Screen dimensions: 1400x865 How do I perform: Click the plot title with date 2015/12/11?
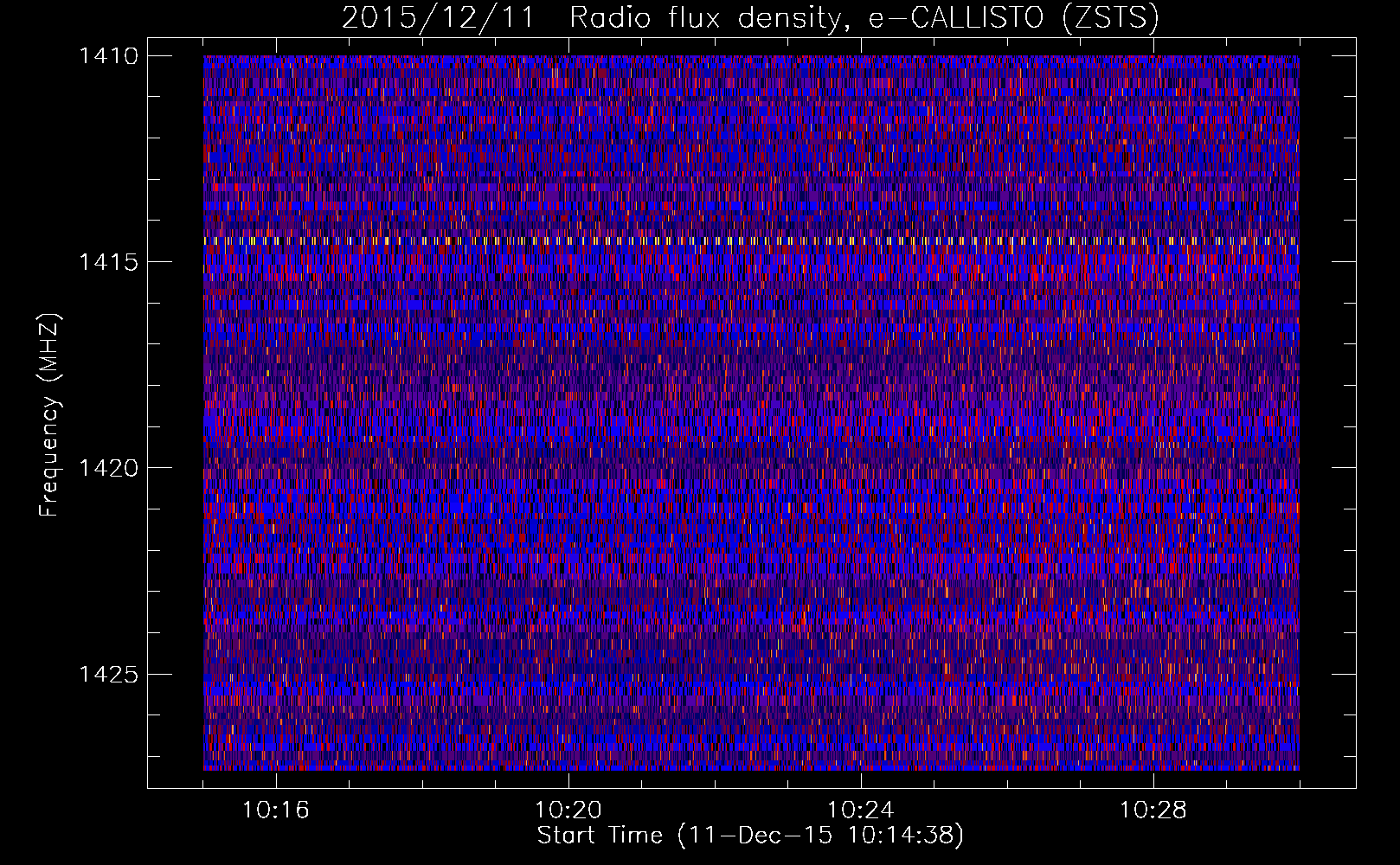[x=750, y=17]
